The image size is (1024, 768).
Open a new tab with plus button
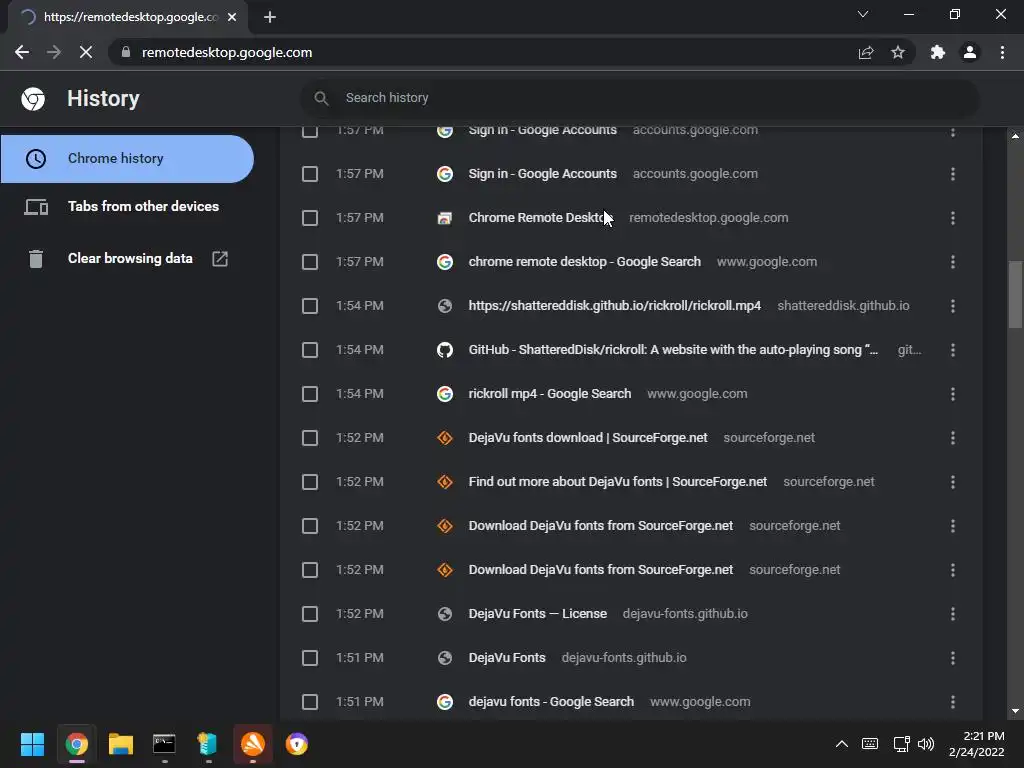pyautogui.click(x=270, y=17)
